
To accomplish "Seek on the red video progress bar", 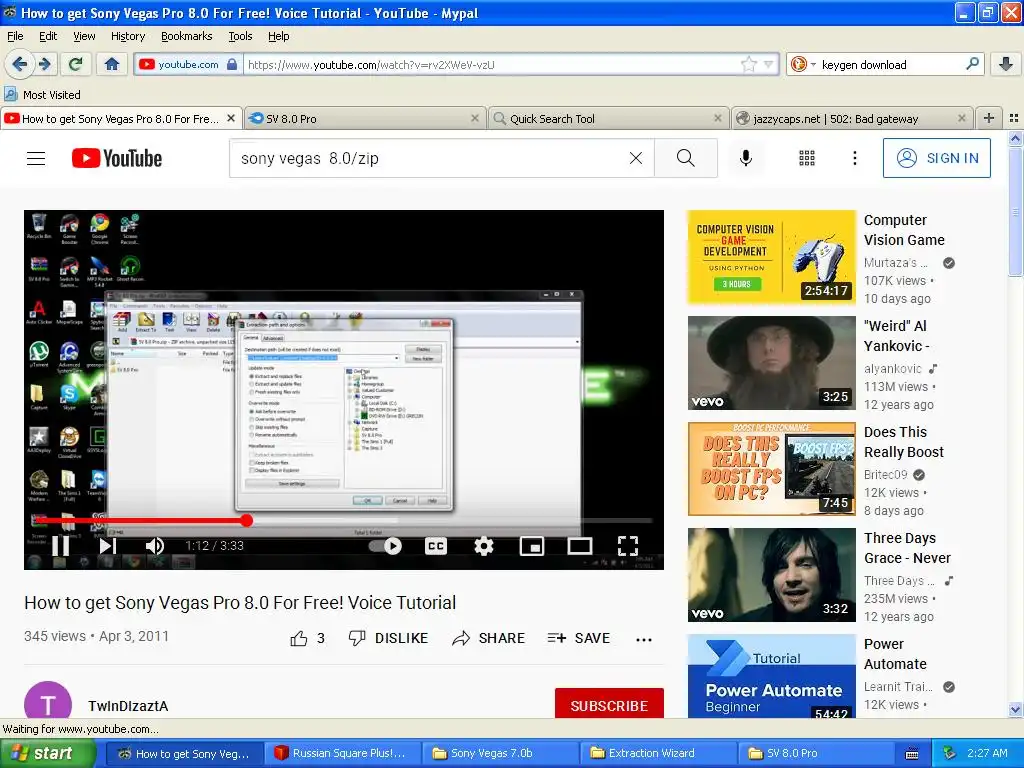I will pyautogui.click(x=344, y=520).
